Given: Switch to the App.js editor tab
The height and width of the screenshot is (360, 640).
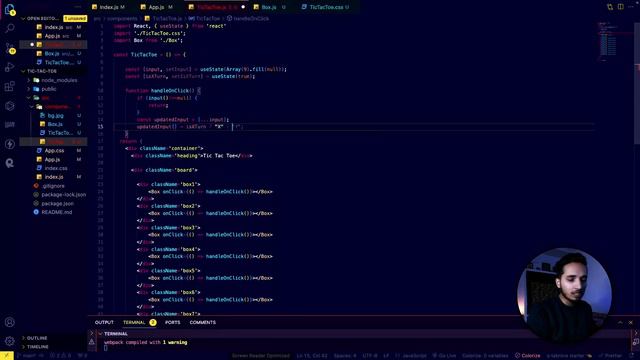Looking at the screenshot, I should coord(157,7).
